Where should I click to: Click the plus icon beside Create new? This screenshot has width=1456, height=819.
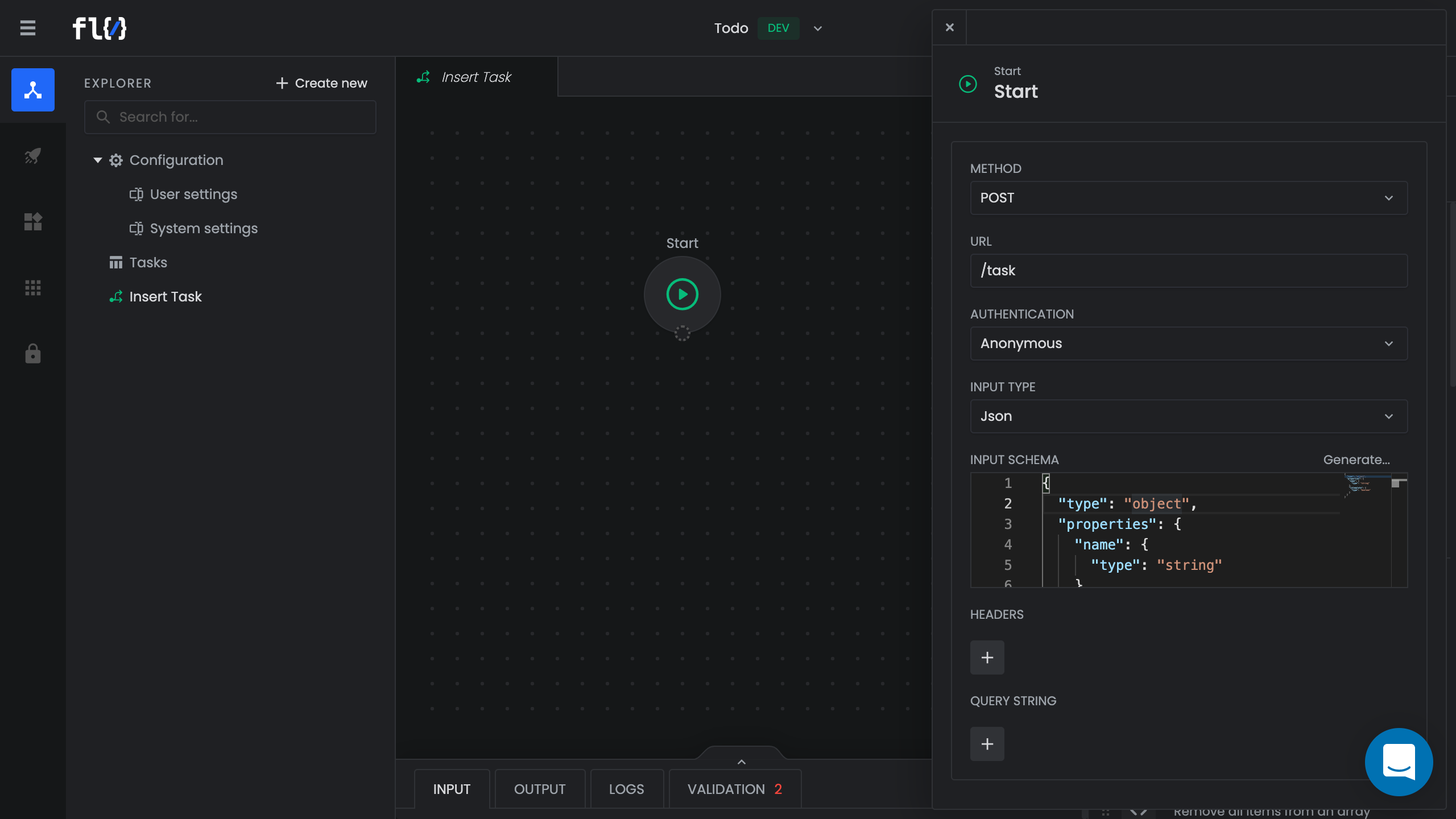click(282, 83)
